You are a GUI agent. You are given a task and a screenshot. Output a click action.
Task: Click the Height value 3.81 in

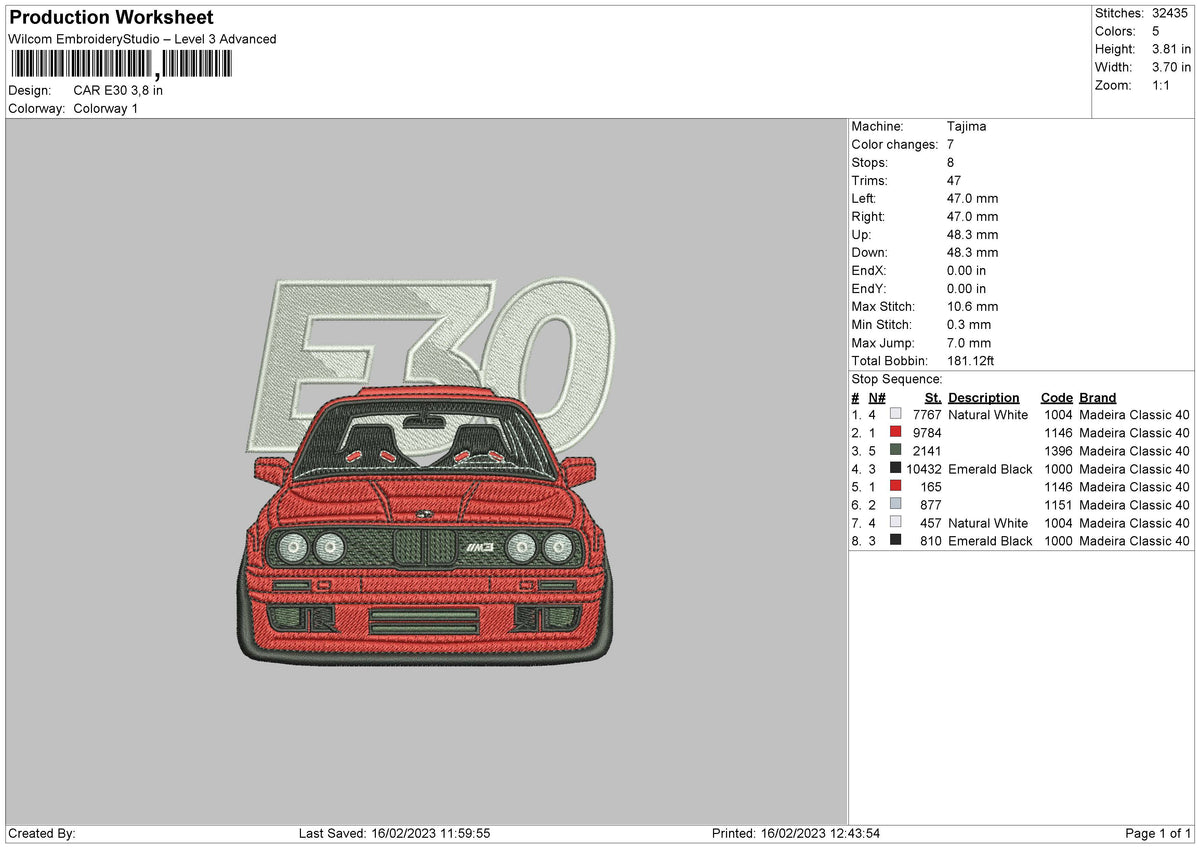pyautogui.click(x=1171, y=49)
